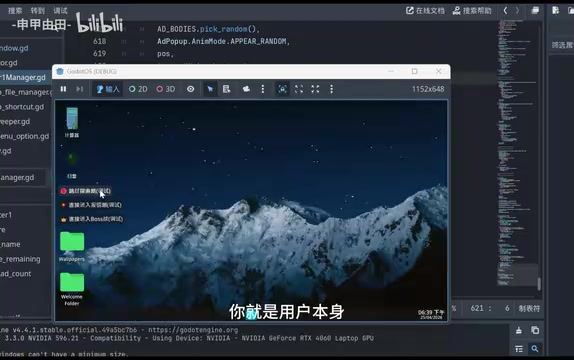
Task: Toggle collapse-duplicates icon in output panel
Action: [519, 349]
